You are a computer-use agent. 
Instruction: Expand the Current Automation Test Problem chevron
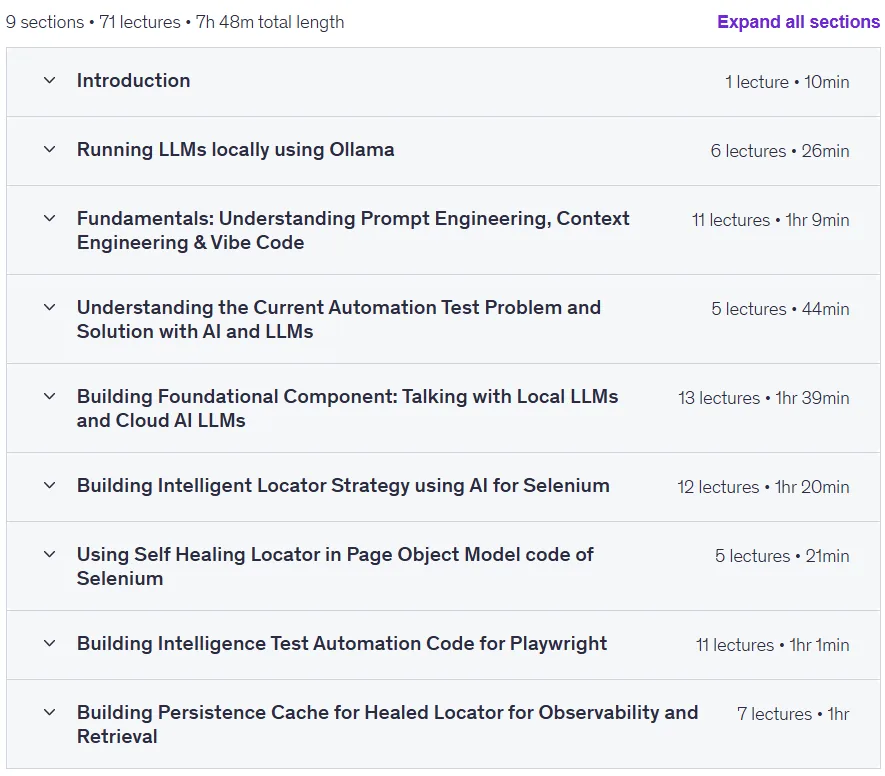[x=50, y=308]
